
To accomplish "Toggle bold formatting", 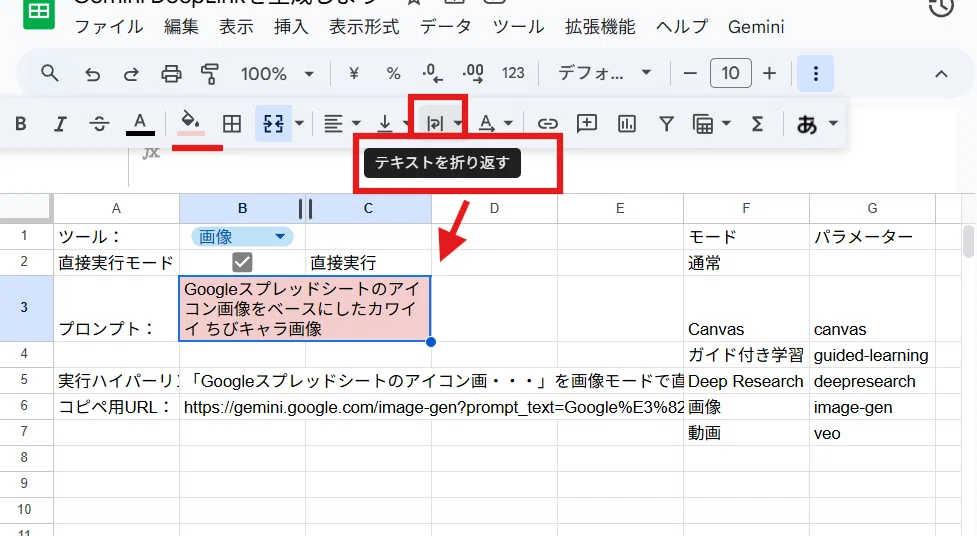I will (x=21, y=124).
